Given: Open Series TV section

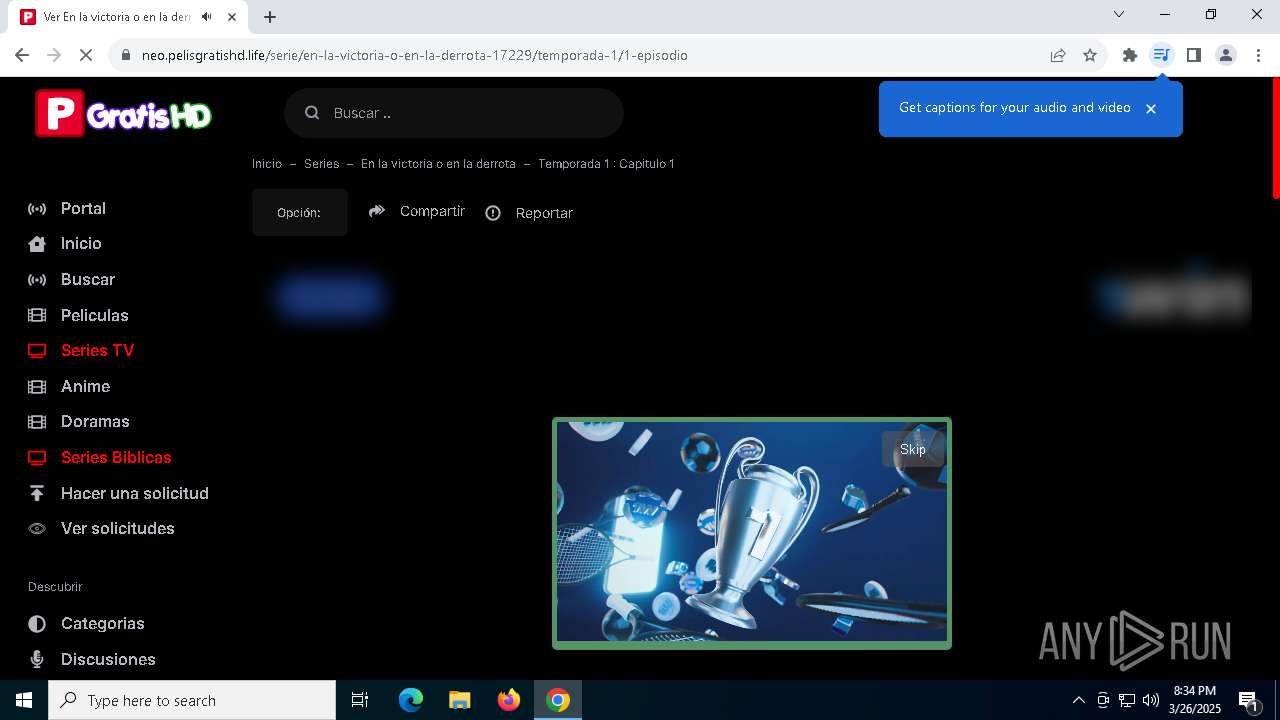Looking at the screenshot, I should pos(97,350).
